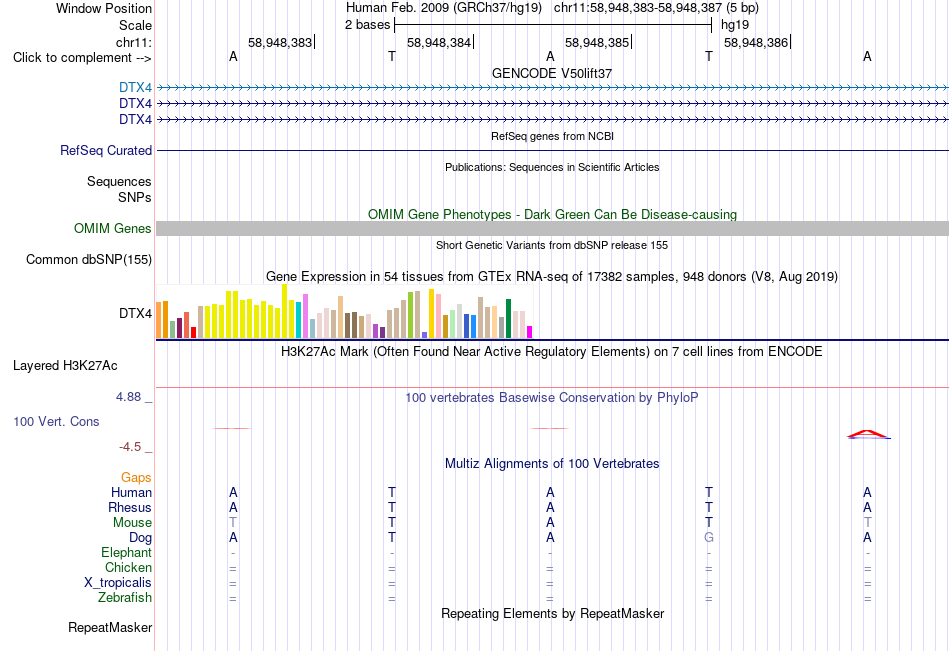Click the orange 'Gaps' label
950x651 pixels.
click(x=136, y=478)
